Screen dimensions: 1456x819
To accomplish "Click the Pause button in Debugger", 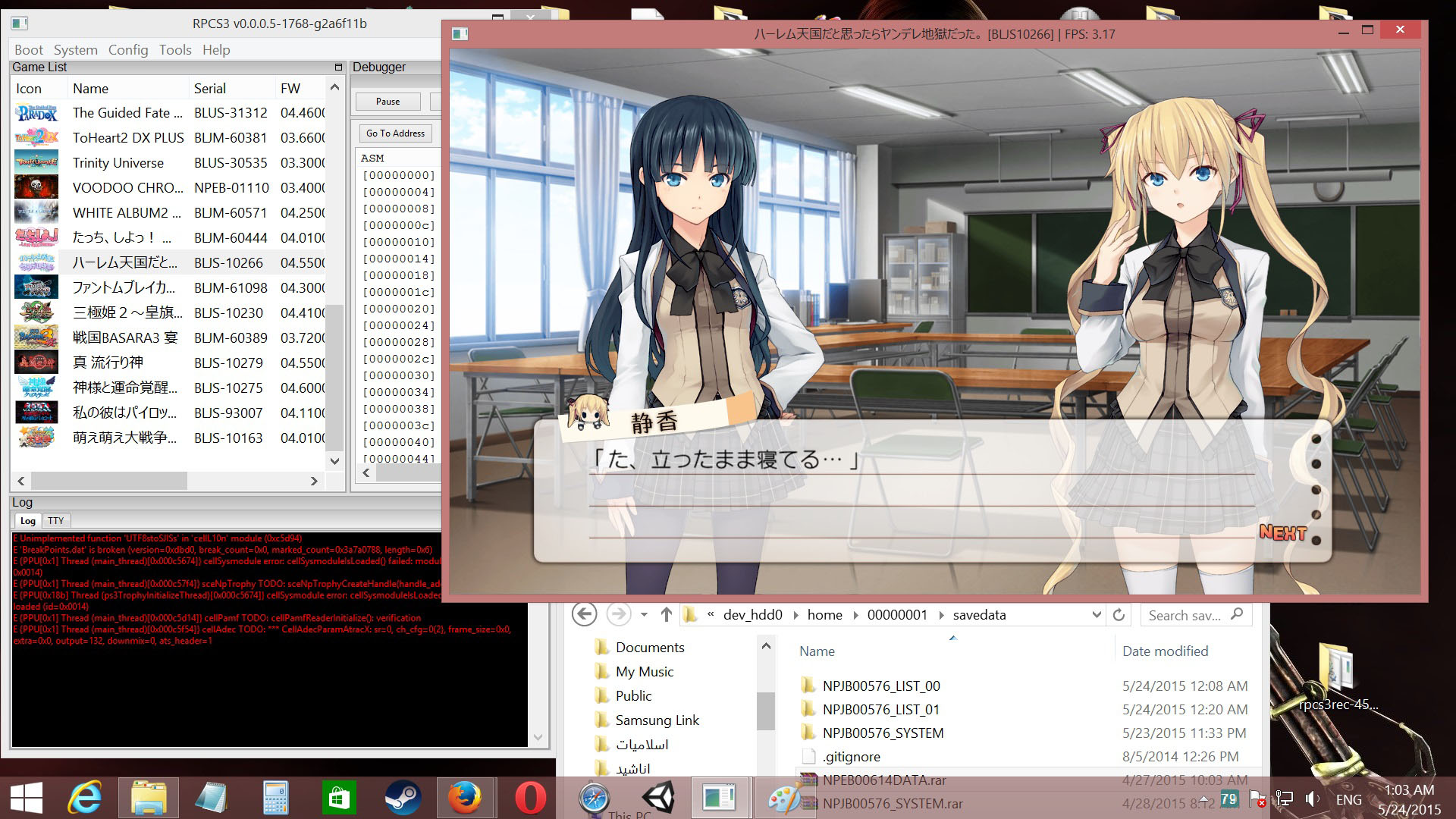I will pos(388,101).
